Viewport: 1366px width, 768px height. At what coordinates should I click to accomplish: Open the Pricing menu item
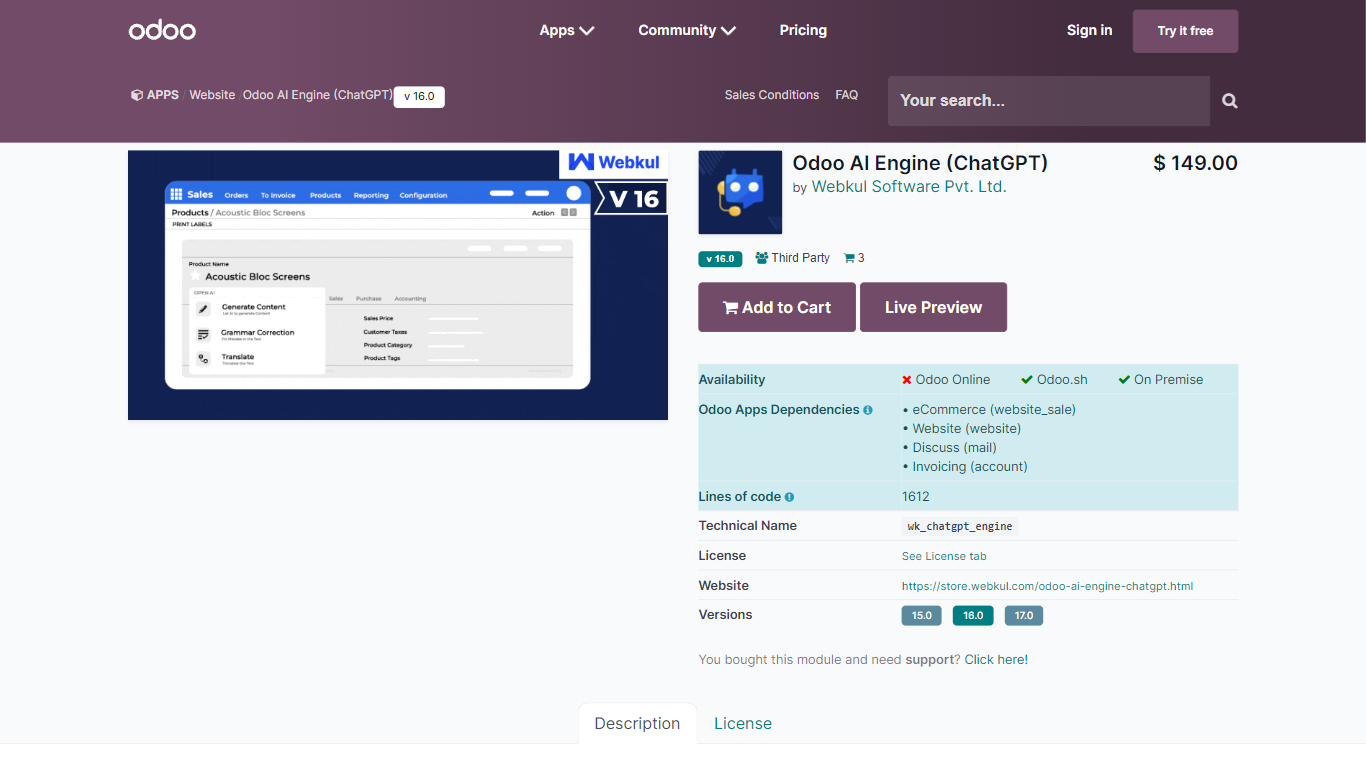click(x=803, y=30)
